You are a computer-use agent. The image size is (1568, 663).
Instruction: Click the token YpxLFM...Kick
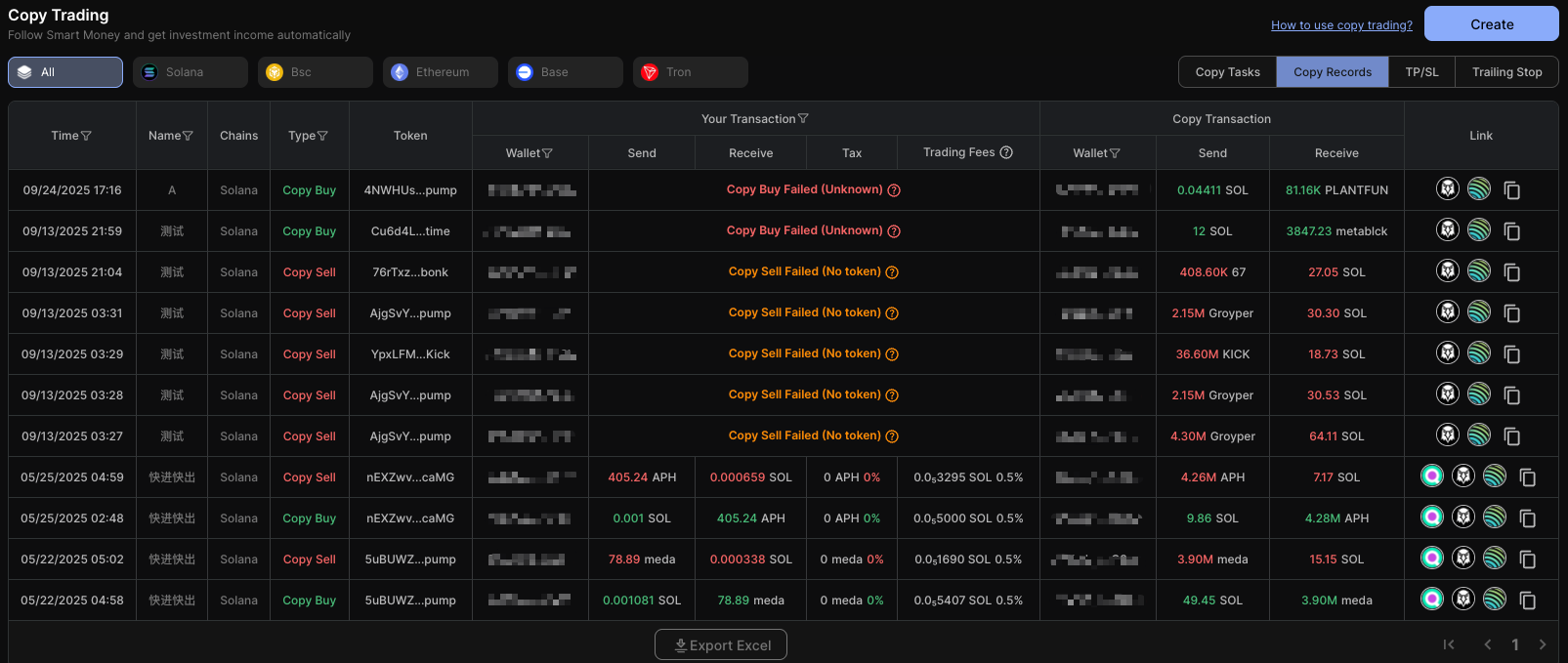410,354
